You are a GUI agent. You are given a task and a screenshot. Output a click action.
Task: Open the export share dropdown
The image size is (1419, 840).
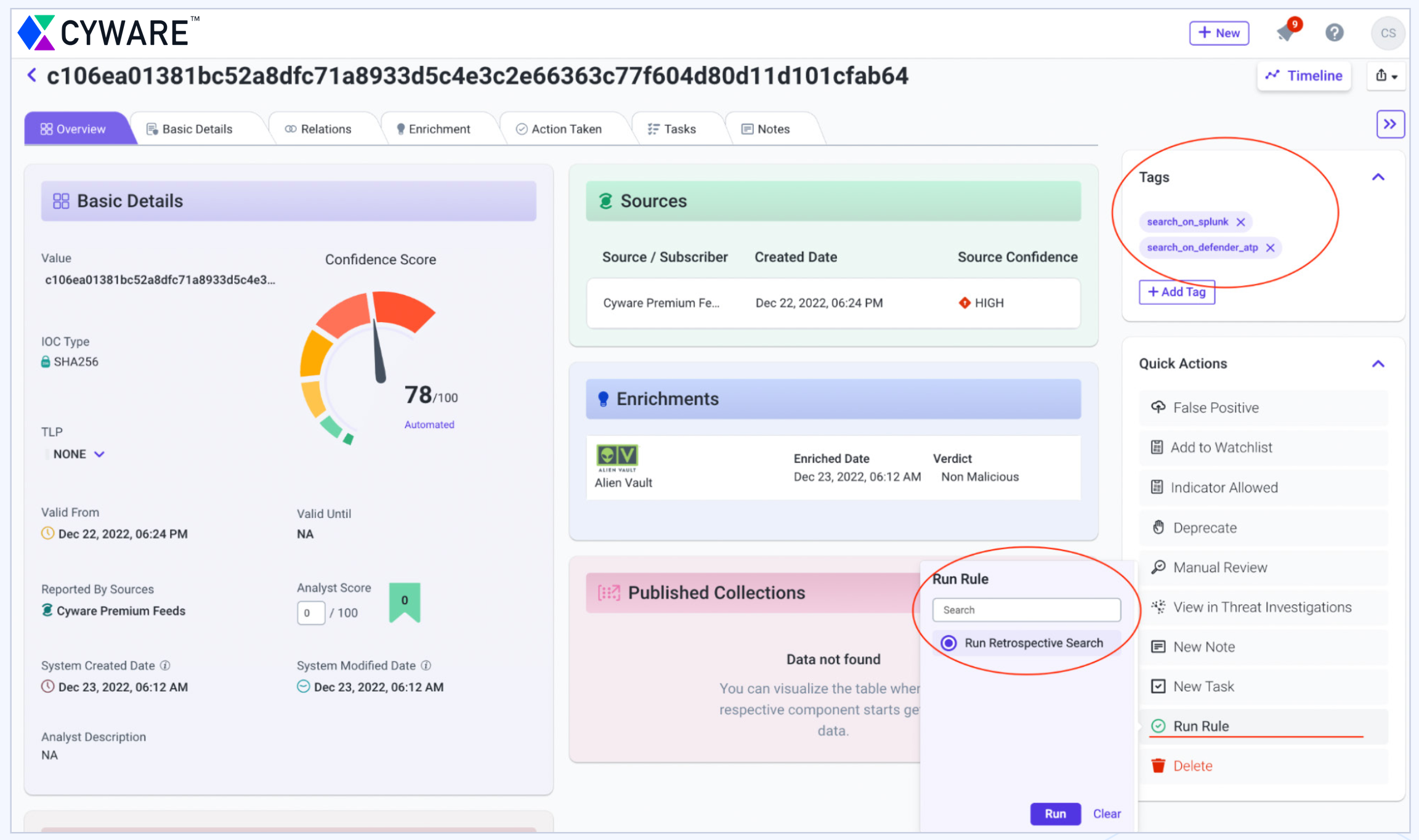click(1386, 76)
